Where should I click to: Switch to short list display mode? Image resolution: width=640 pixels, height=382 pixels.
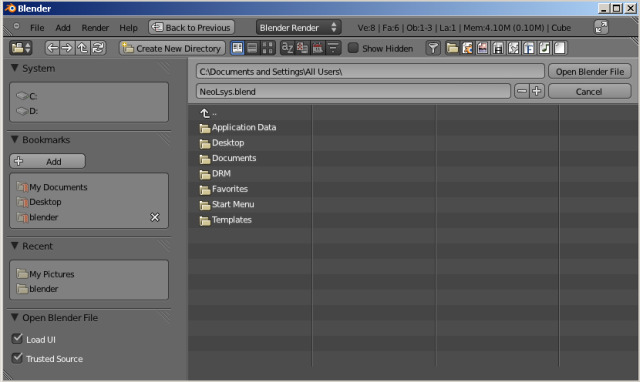click(237, 48)
